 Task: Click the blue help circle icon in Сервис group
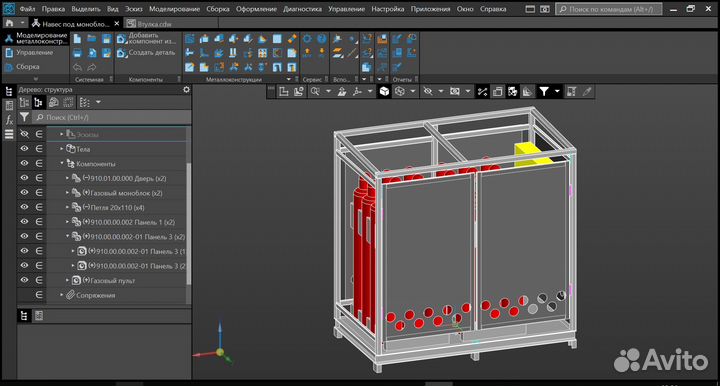pyautogui.click(x=322, y=39)
